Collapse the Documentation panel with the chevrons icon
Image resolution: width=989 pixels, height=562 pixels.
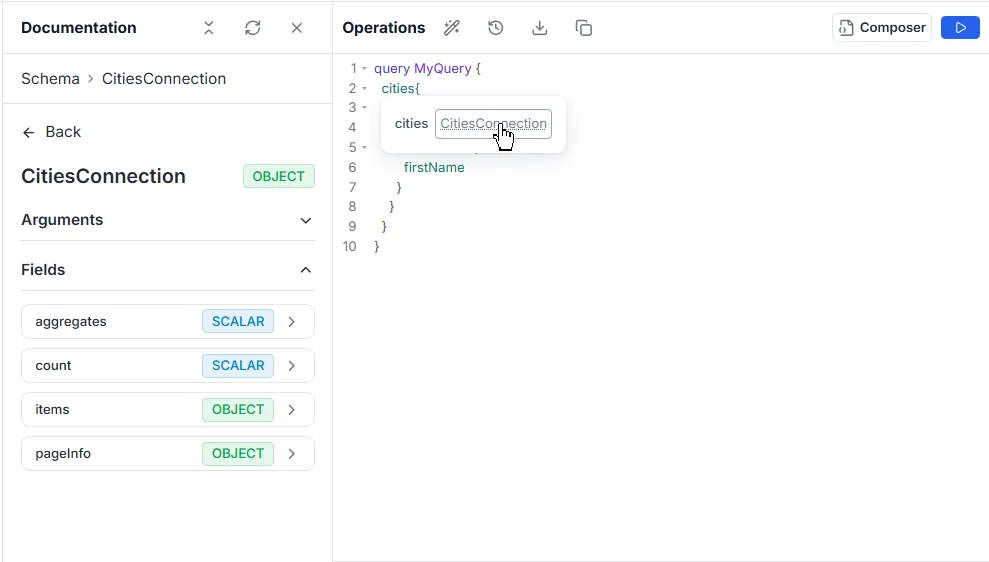(x=209, y=28)
